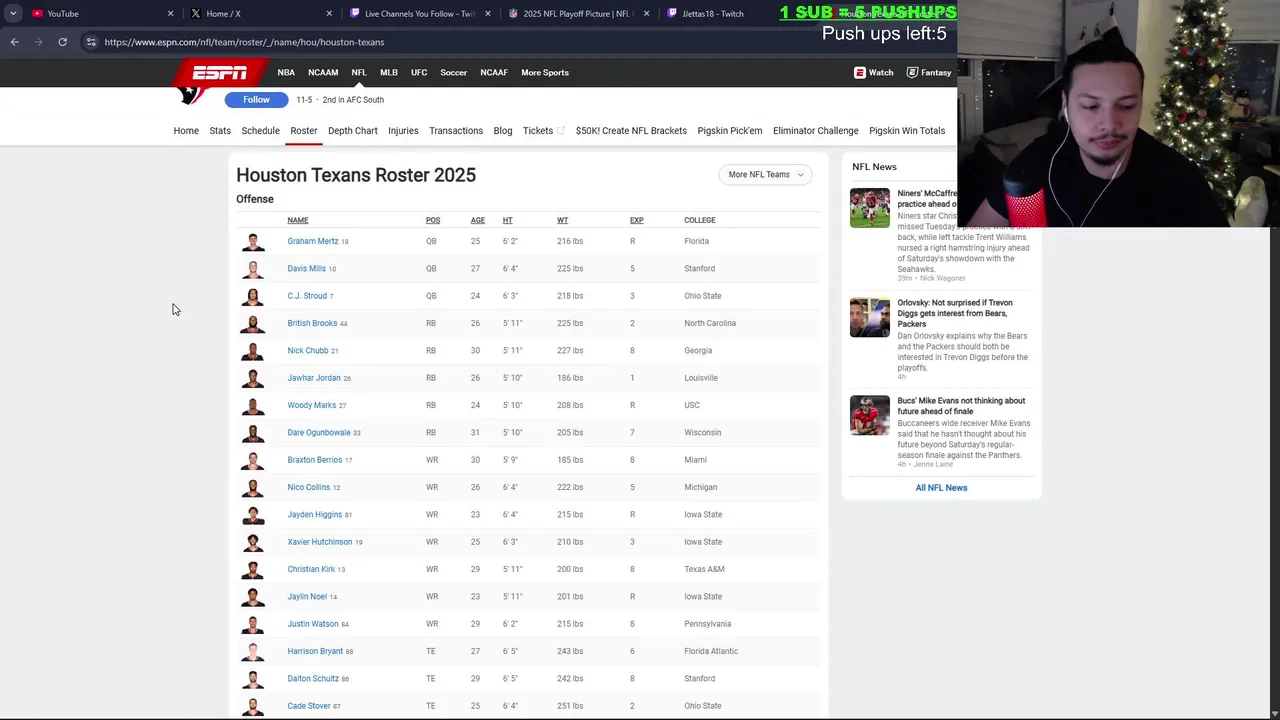Close the Live Channels You Follow tab
This screenshot has height=720, width=1280.
(x=488, y=13)
